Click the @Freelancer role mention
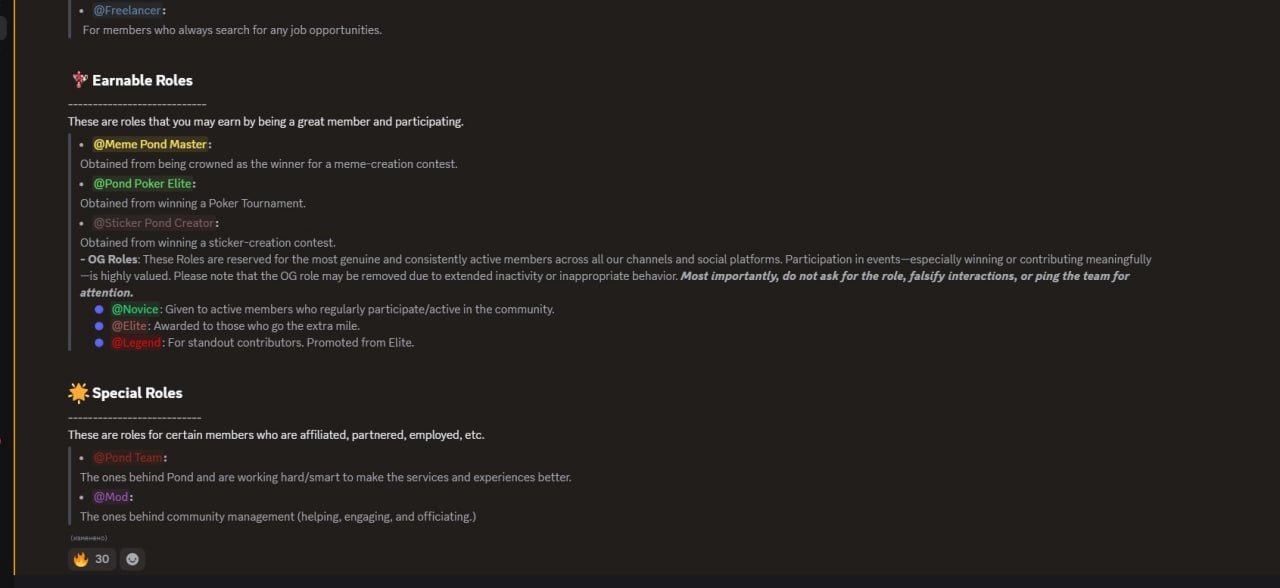The image size is (1280, 588). pos(128,10)
